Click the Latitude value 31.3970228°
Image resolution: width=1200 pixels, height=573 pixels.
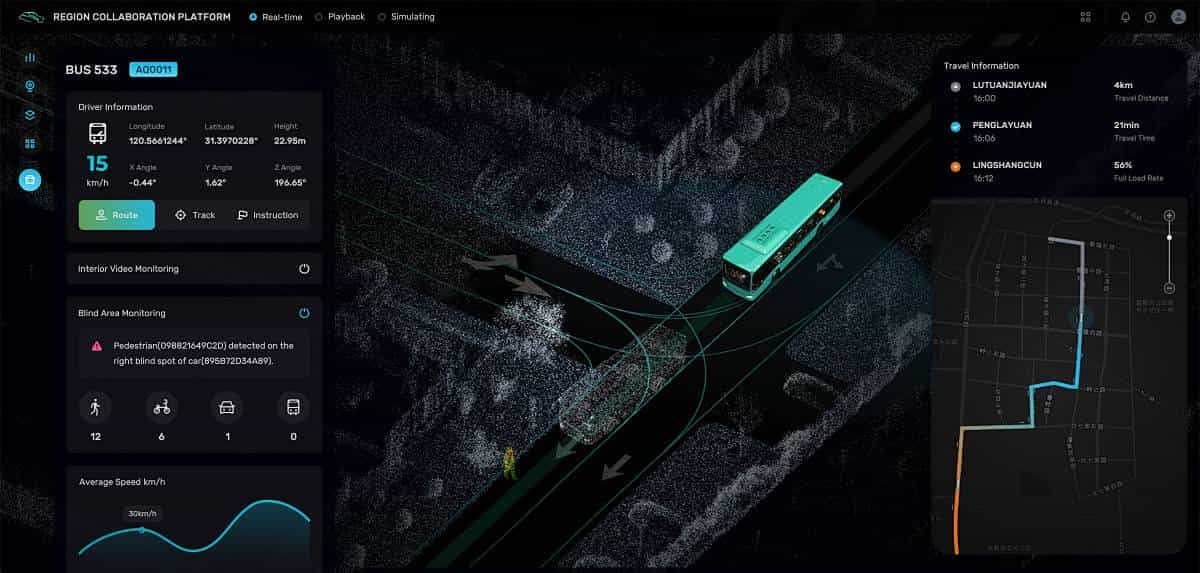coord(231,140)
